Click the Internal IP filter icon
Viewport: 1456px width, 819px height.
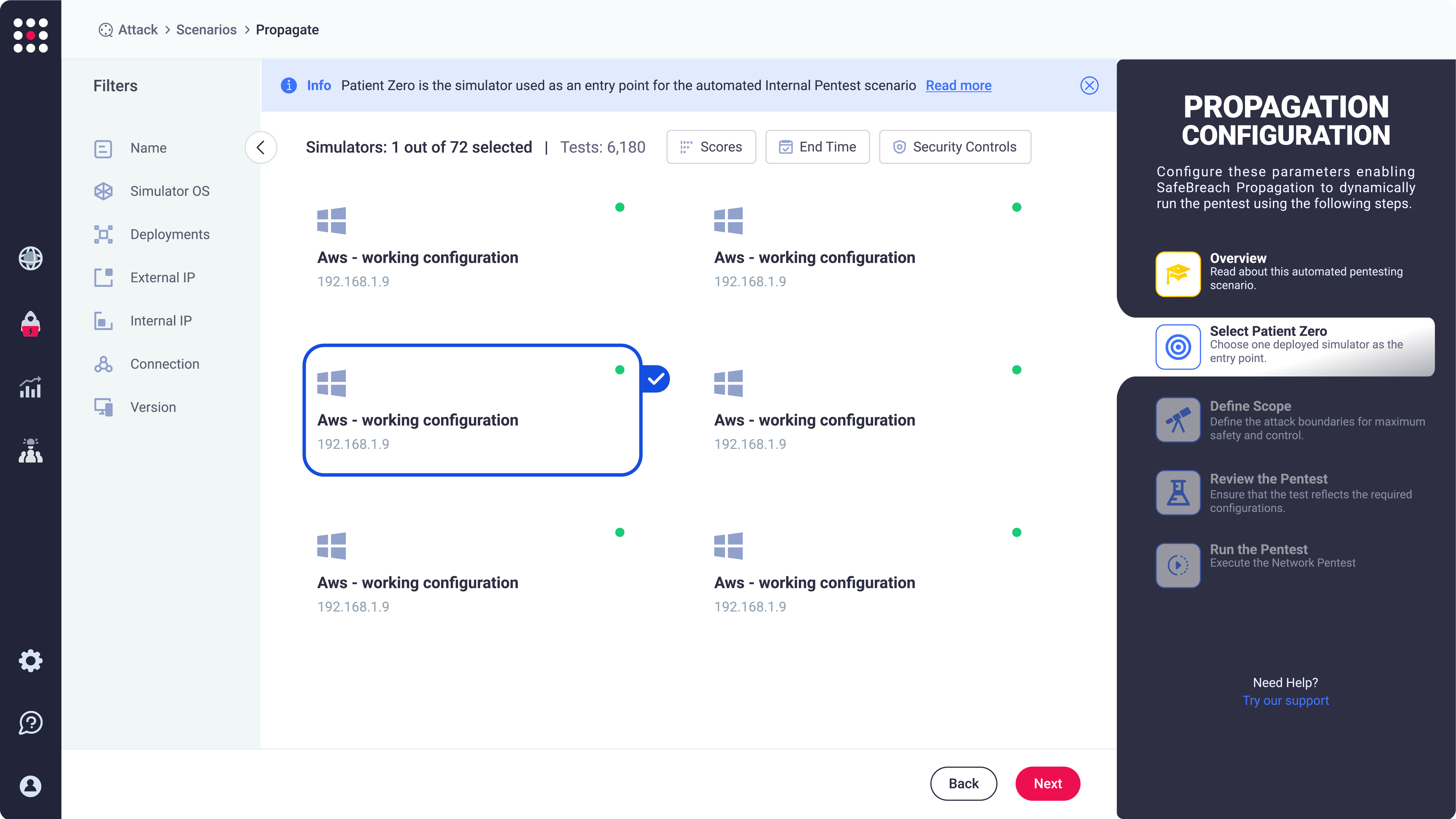[x=103, y=320]
